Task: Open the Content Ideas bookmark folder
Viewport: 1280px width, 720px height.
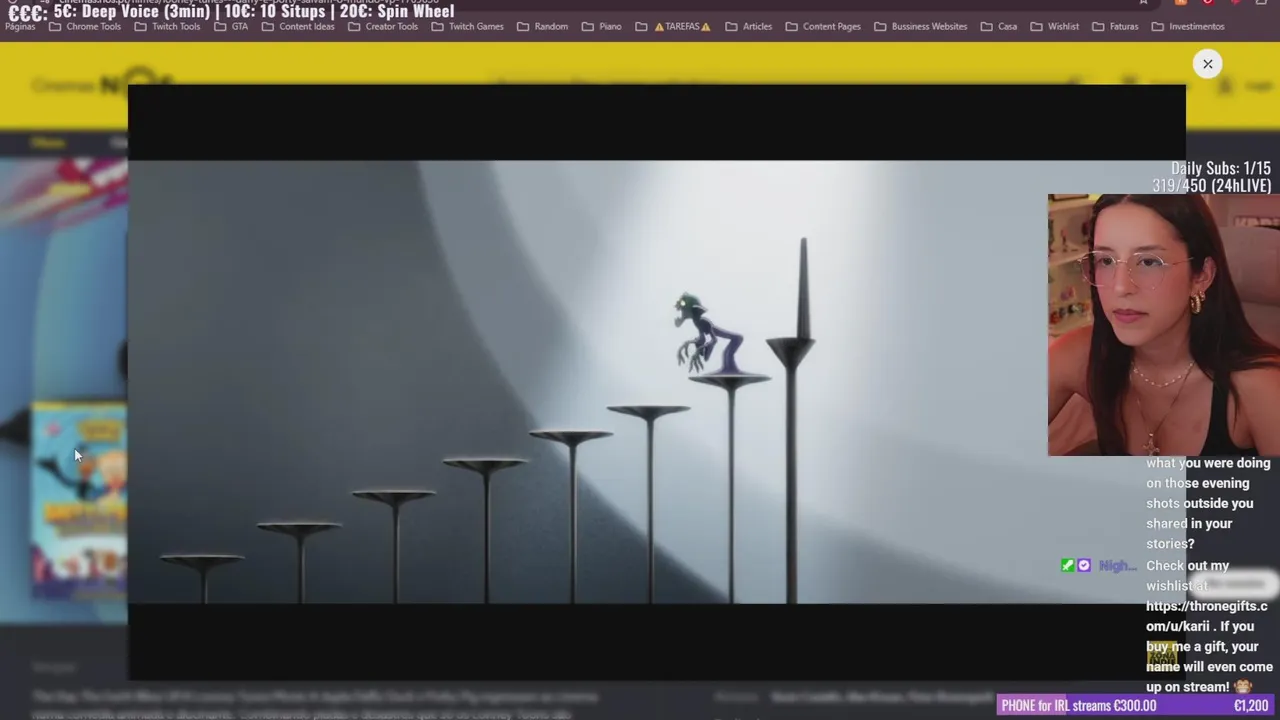Action: (298, 26)
